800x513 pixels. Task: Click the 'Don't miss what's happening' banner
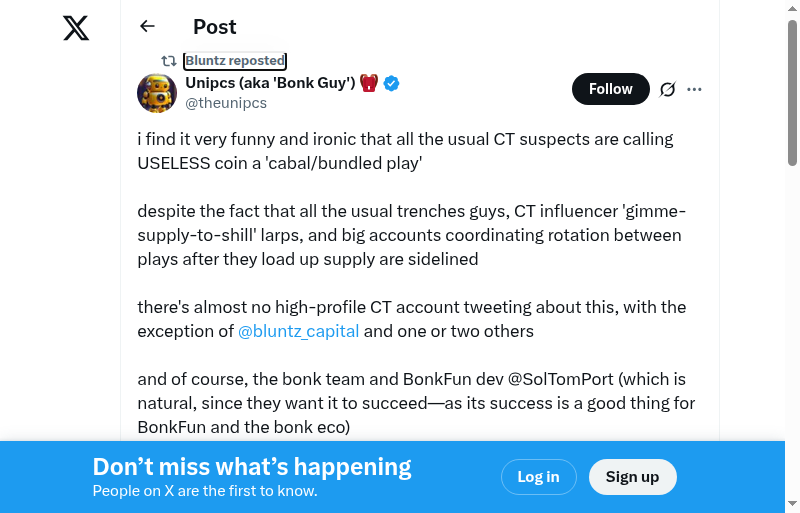click(252, 467)
